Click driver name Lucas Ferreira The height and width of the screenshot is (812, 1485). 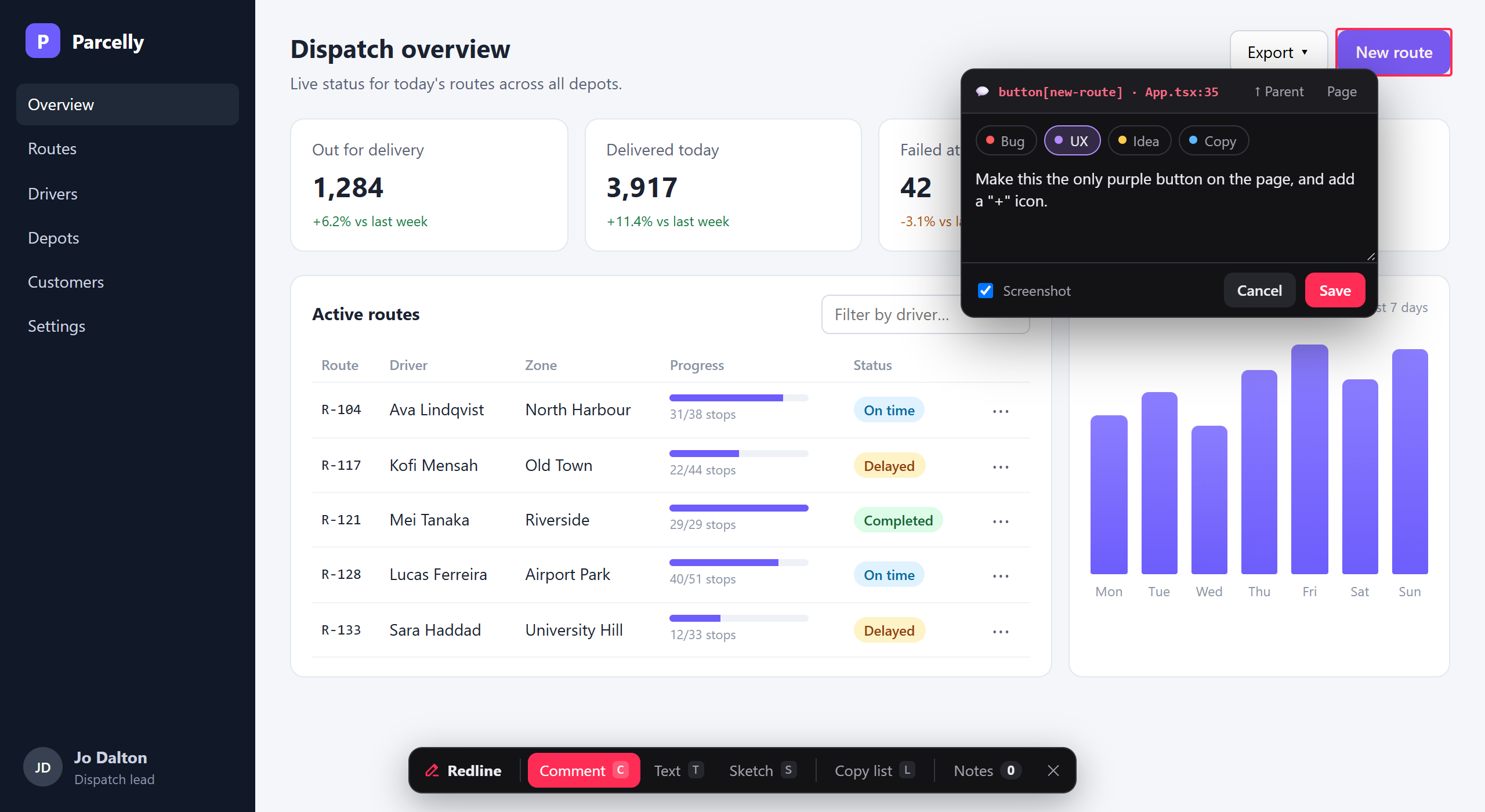[x=438, y=574]
